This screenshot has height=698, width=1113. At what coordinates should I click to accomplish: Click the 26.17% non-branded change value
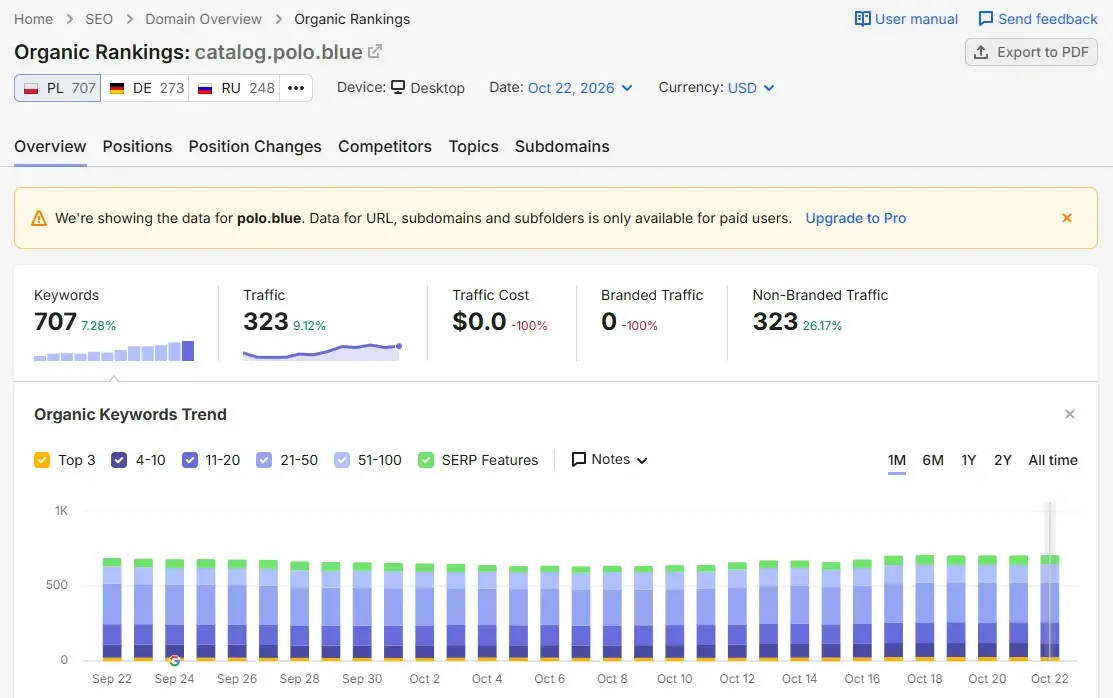click(822, 326)
